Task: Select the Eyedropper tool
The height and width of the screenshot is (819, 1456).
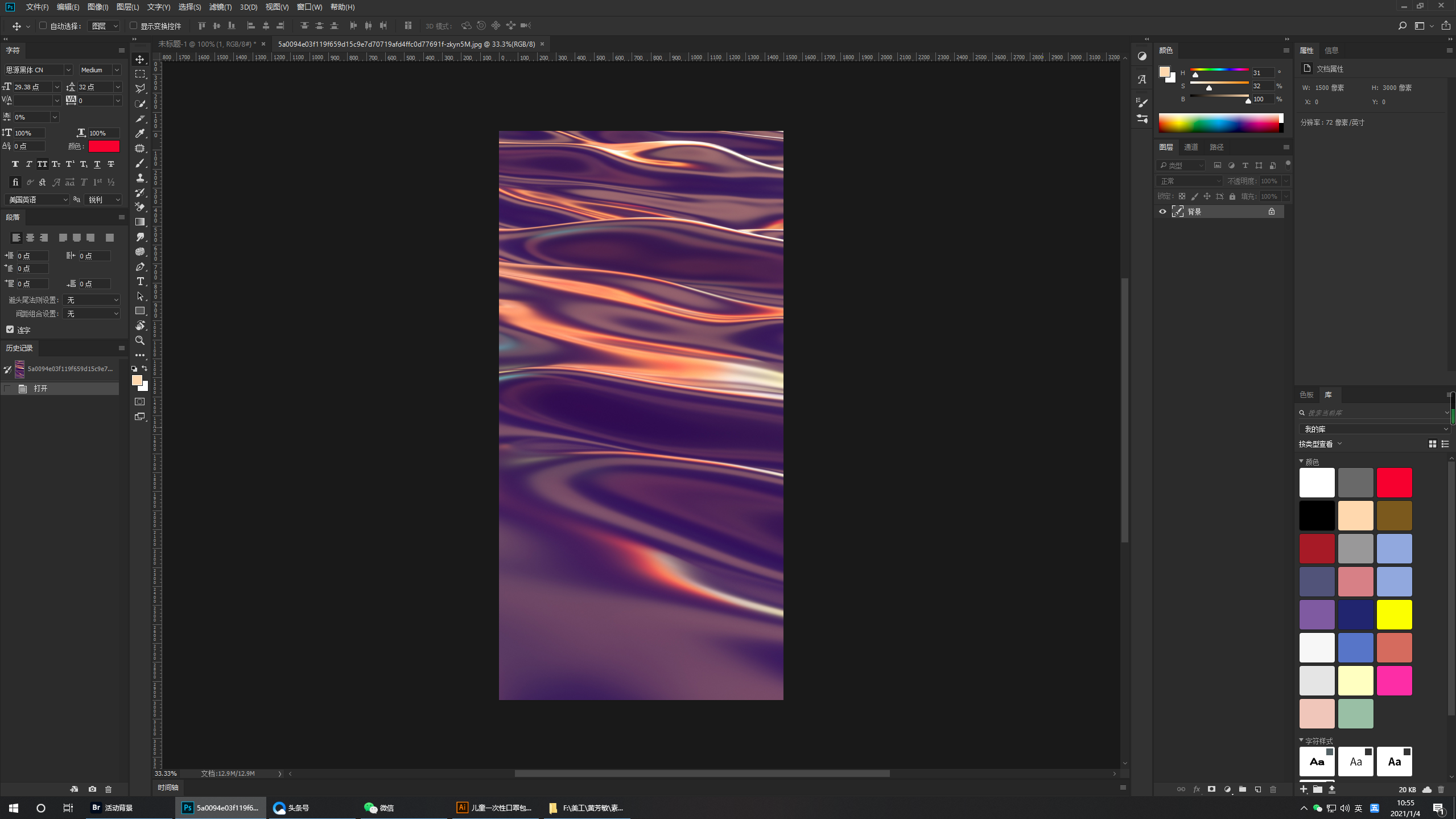Action: click(140, 133)
